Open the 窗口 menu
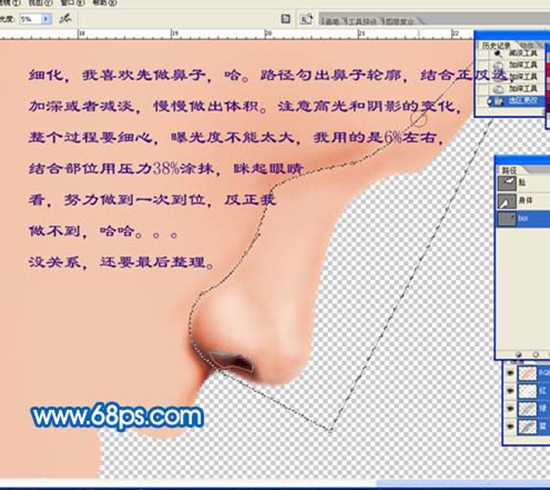This screenshot has width=550, height=490. [x=72, y=3]
